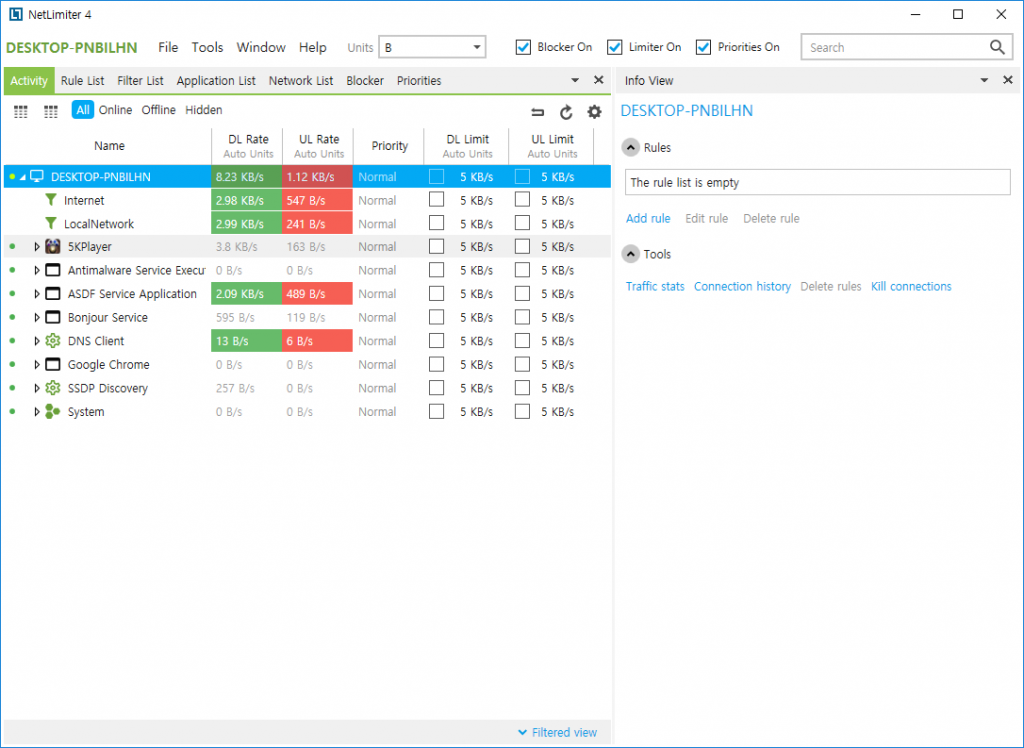Enable UL Limit for LocalNetwork
Viewport: 1024px width, 748px height.
point(522,223)
